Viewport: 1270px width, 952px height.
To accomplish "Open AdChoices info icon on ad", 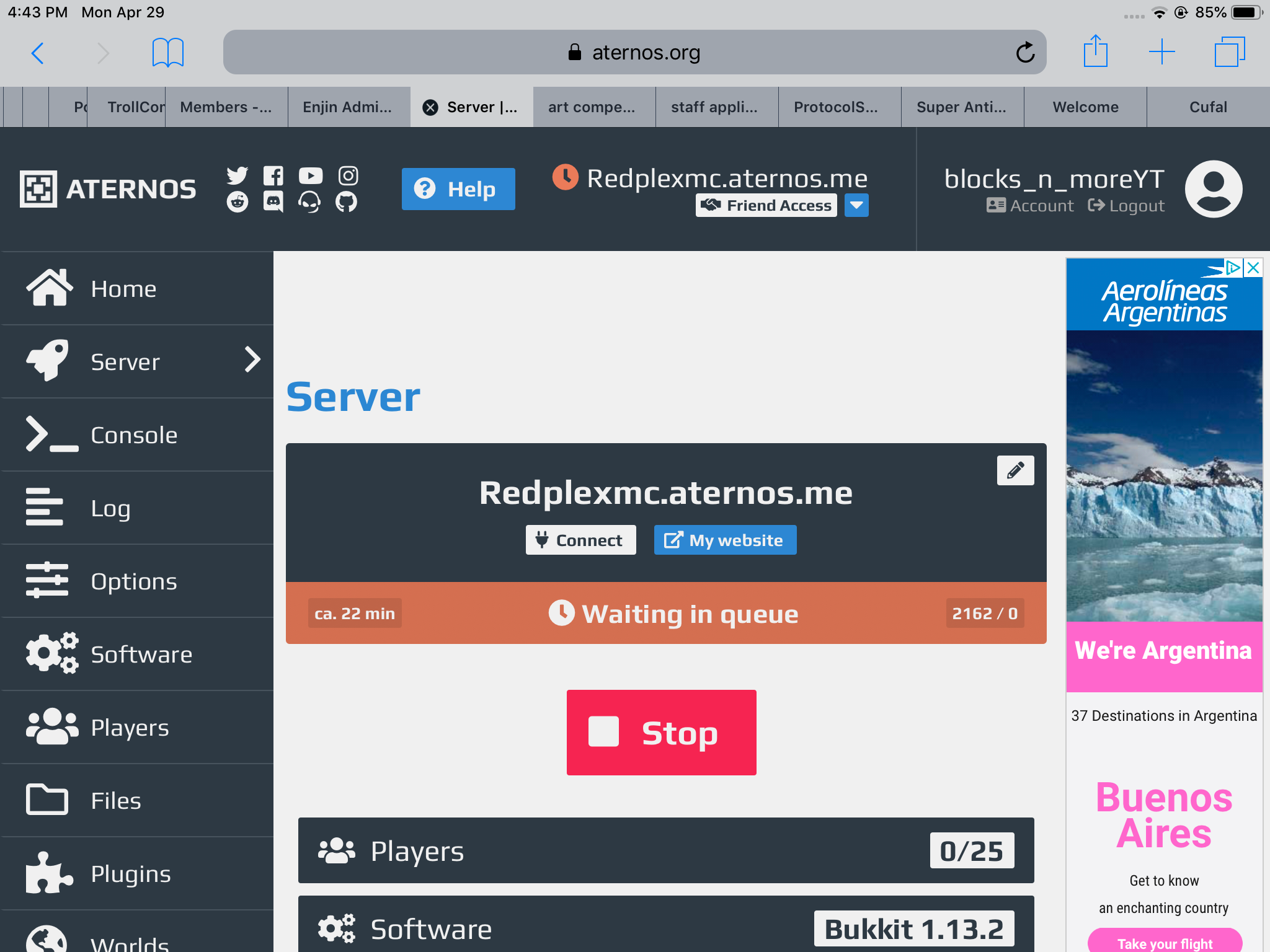I will pos(1234,268).
